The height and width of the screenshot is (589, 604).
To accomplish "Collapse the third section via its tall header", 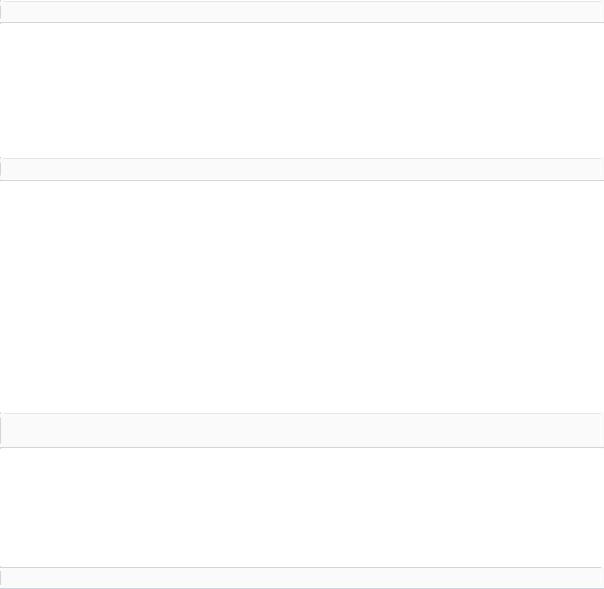I will click(x=302, y=430).
